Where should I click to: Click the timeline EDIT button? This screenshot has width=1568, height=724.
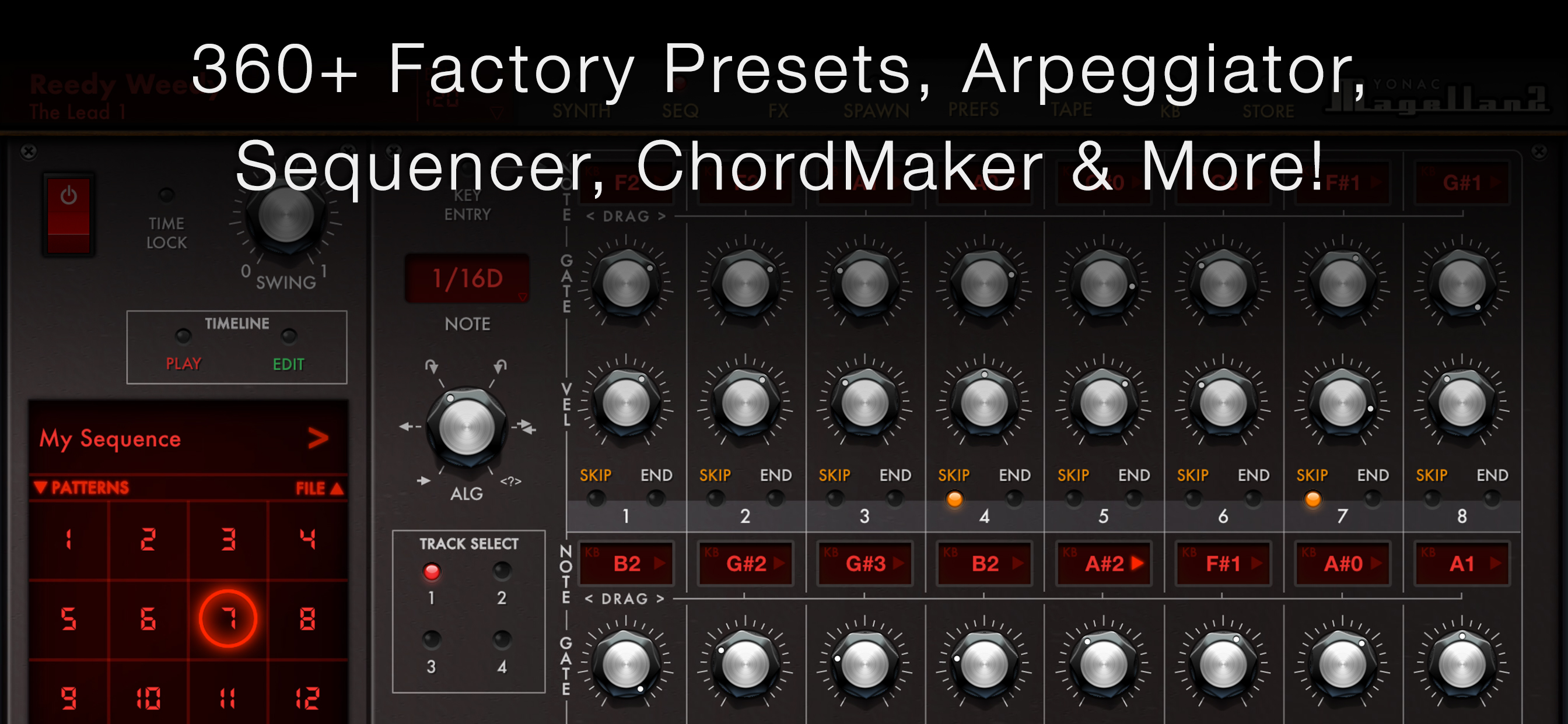click(289, 336)
